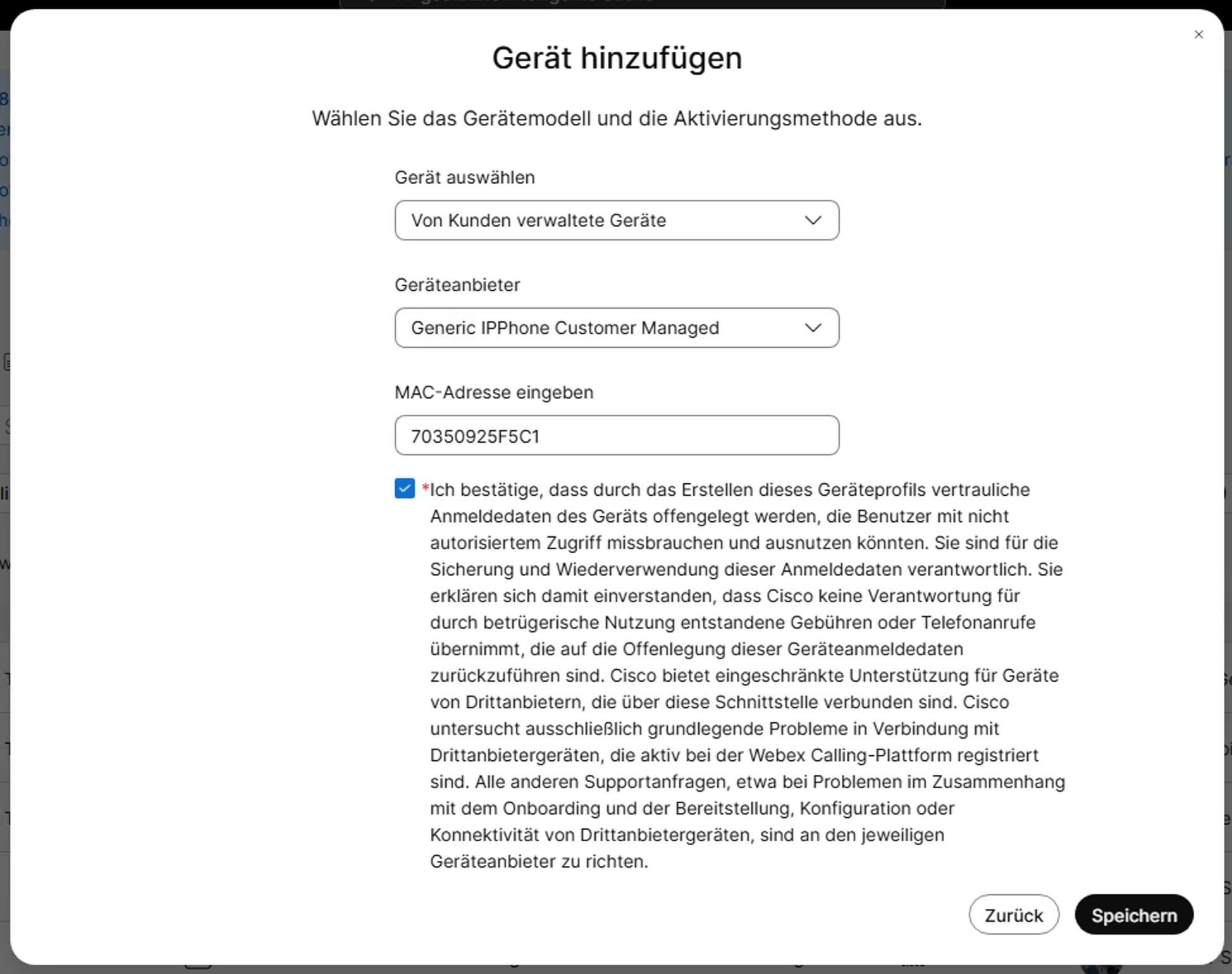Click the search bar behind the dialog top
The width and height of the screenshot is (1232, 974).
(641, 3)
